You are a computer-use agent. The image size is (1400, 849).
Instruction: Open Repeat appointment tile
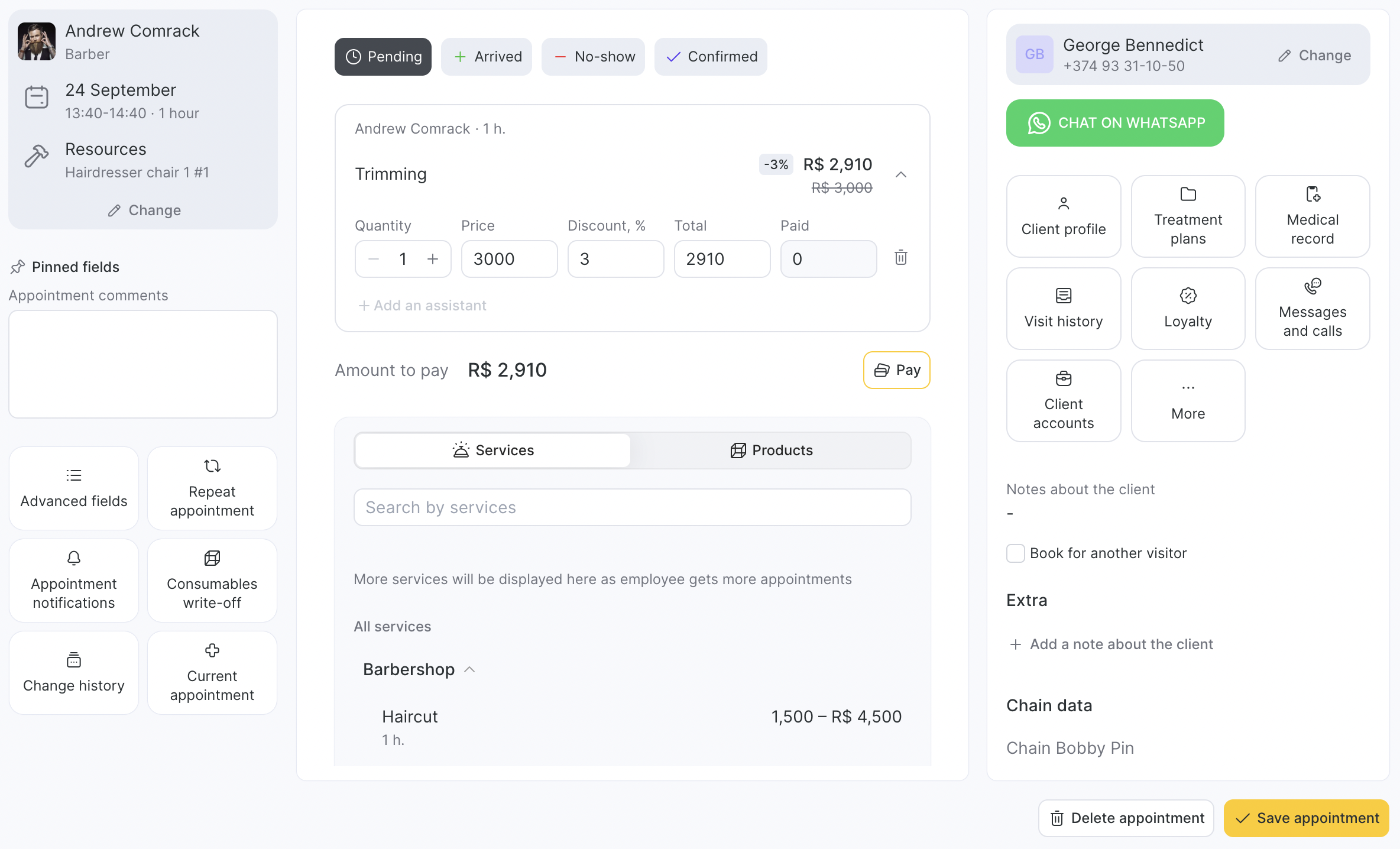coord(212,488)
